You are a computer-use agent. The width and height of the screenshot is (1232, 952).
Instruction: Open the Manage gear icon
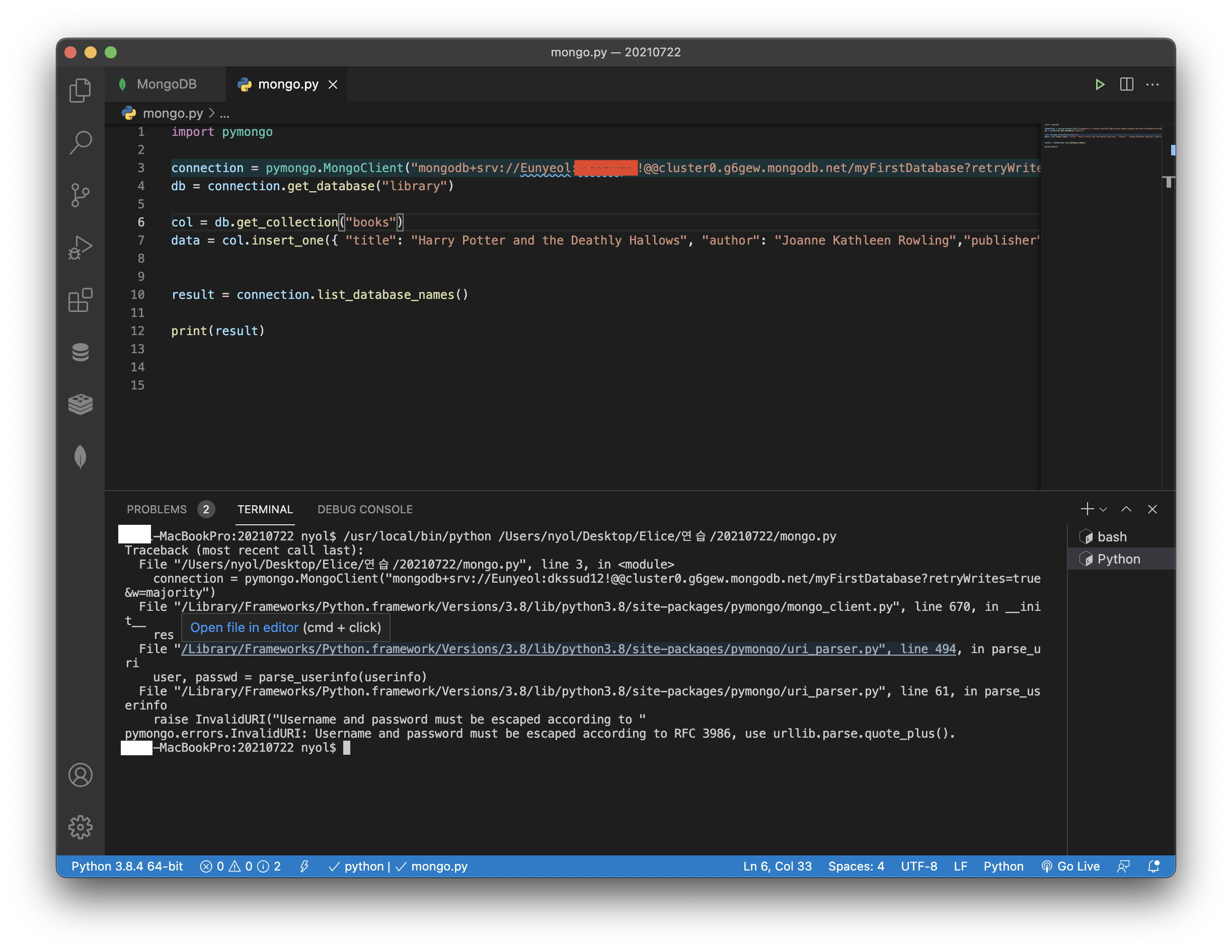80,827
